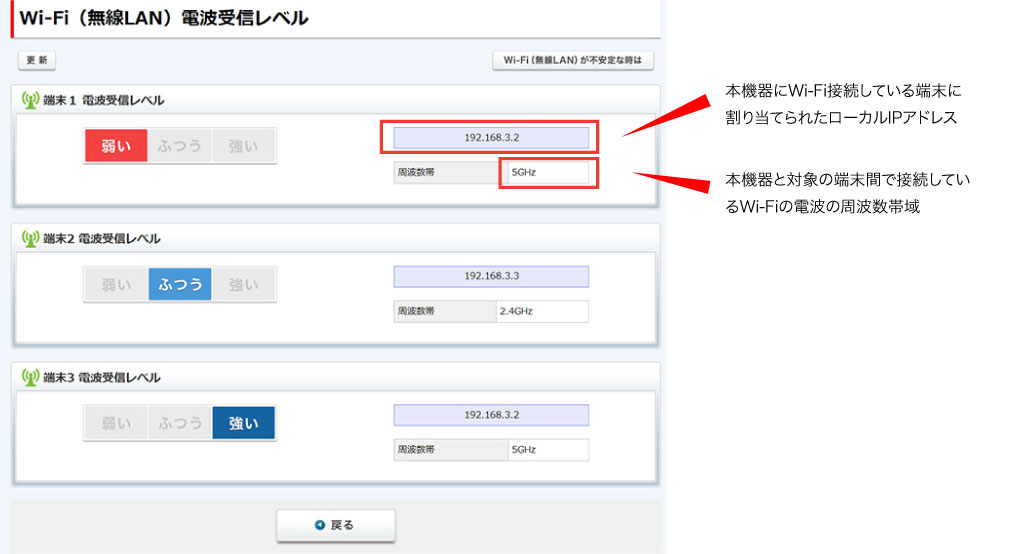Click the arrow icon on 戻る button
This screenshot has width=1024, height=554.
coord(319,525)
